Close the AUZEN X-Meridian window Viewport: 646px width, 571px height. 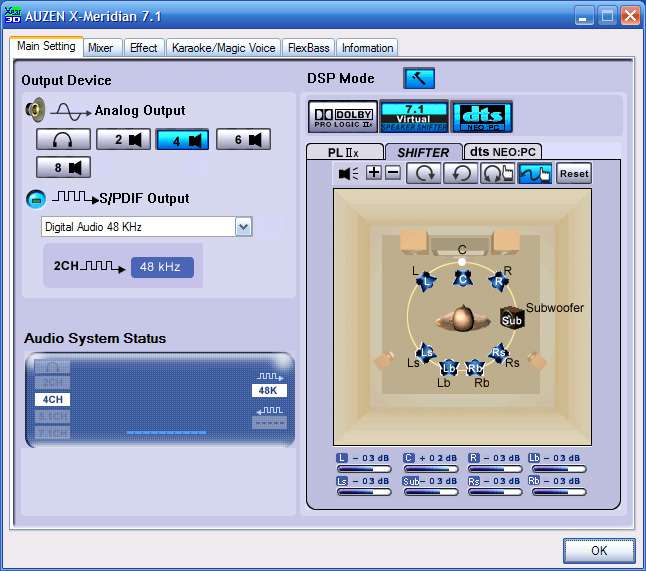pyautogui.click(x=630, y=16)
